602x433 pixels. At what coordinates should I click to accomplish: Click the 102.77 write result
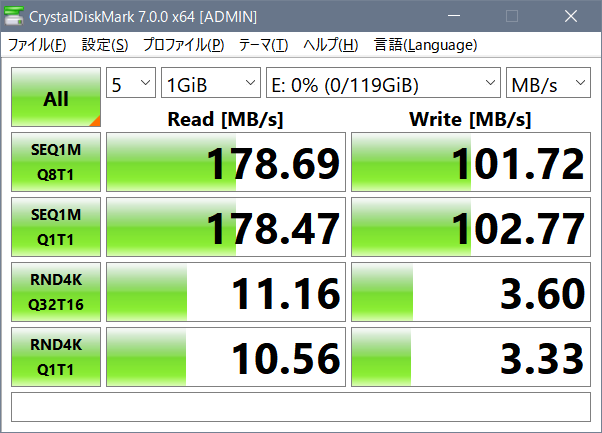pyautogui.click(x=471, y=227)
